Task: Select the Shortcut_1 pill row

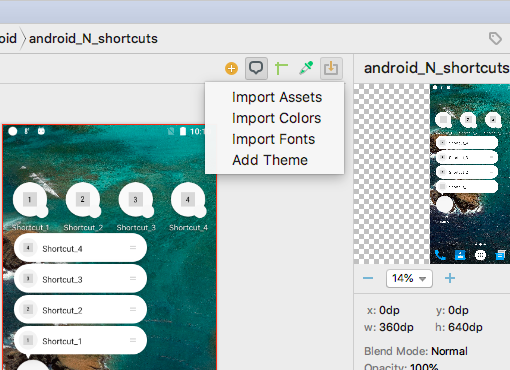Action: click(80, 340)
